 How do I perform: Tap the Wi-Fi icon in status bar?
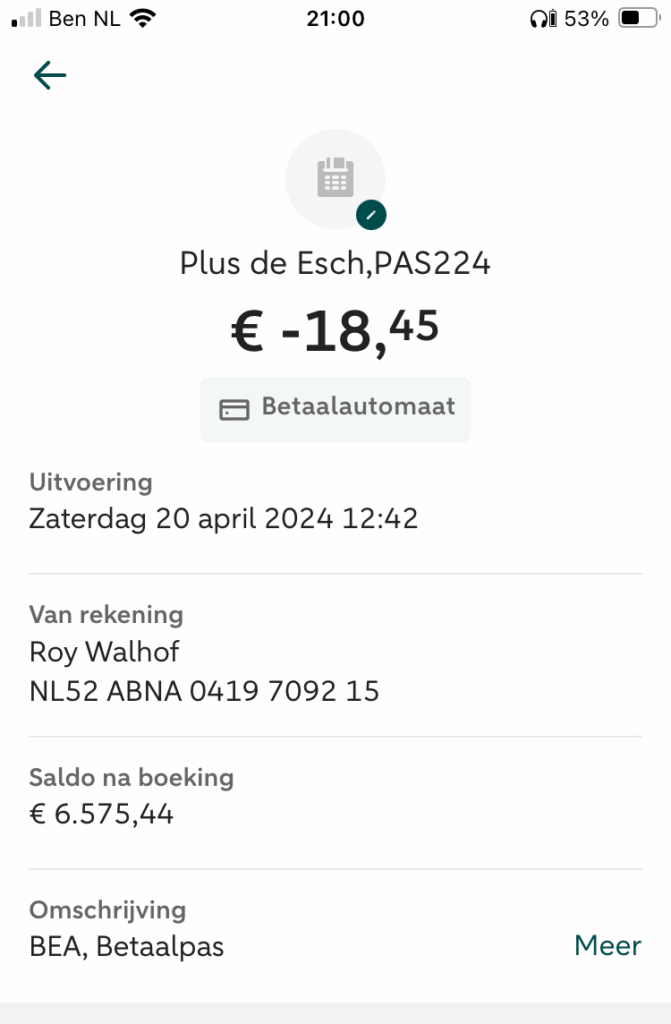143,18
